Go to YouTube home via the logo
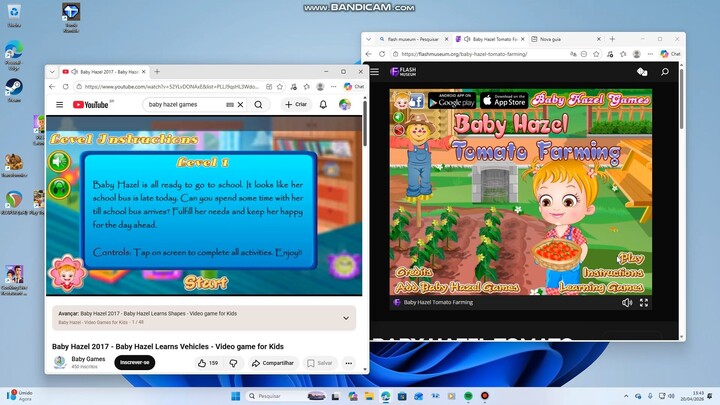Screen dimensions: 720x405 90,105
